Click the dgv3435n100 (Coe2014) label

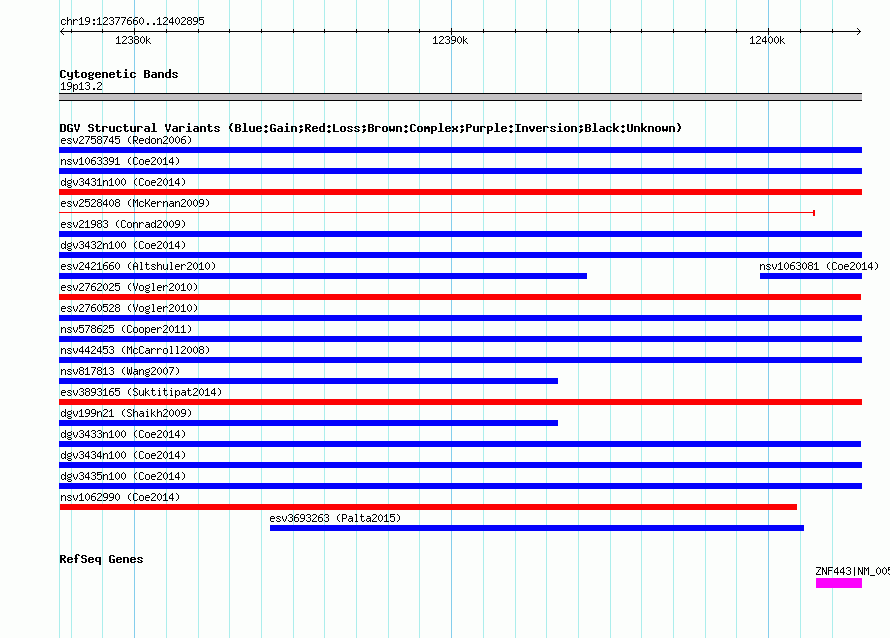[x=123, y=476]
